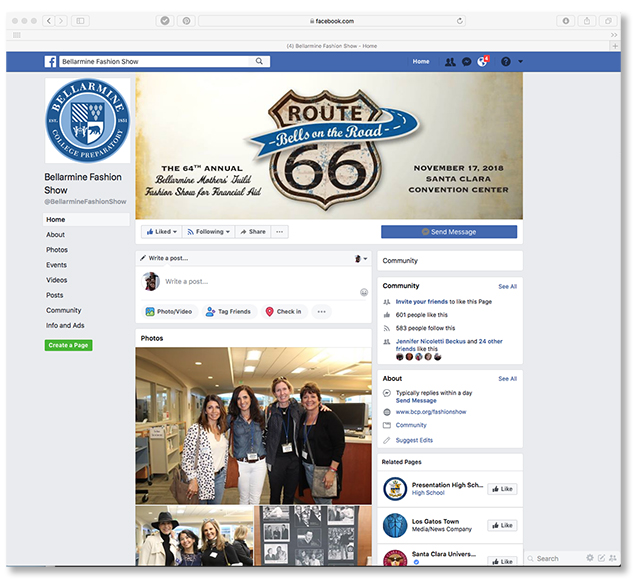Click the Share button under cover

click(x=253, y=232)
